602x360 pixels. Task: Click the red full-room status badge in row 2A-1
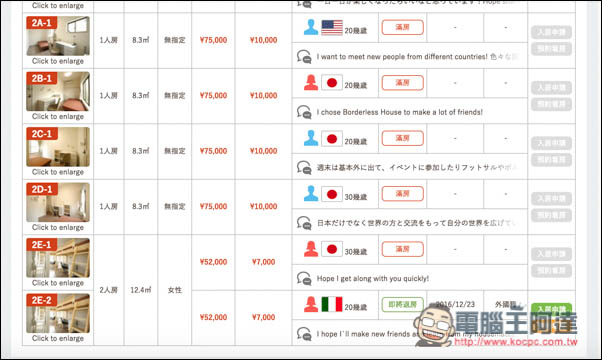pos(403,27)
